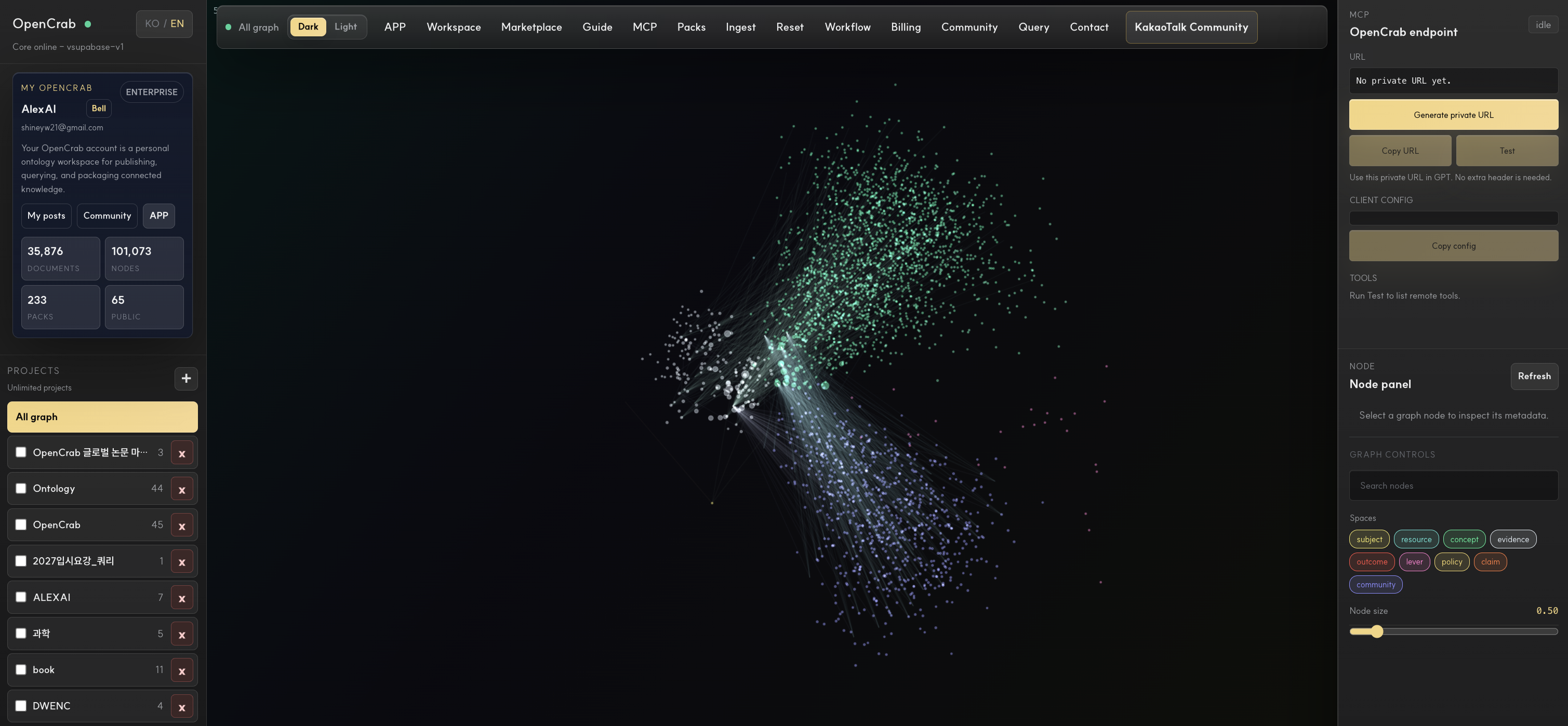The width and height of the screenshot is (1568, 726).
Task: Adjust the Node size slider
Action: click(1453, 631)
